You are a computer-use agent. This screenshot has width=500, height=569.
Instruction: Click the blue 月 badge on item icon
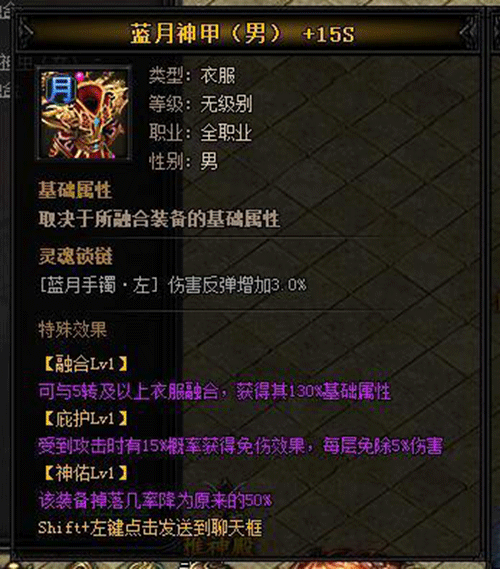coord(60,89)
